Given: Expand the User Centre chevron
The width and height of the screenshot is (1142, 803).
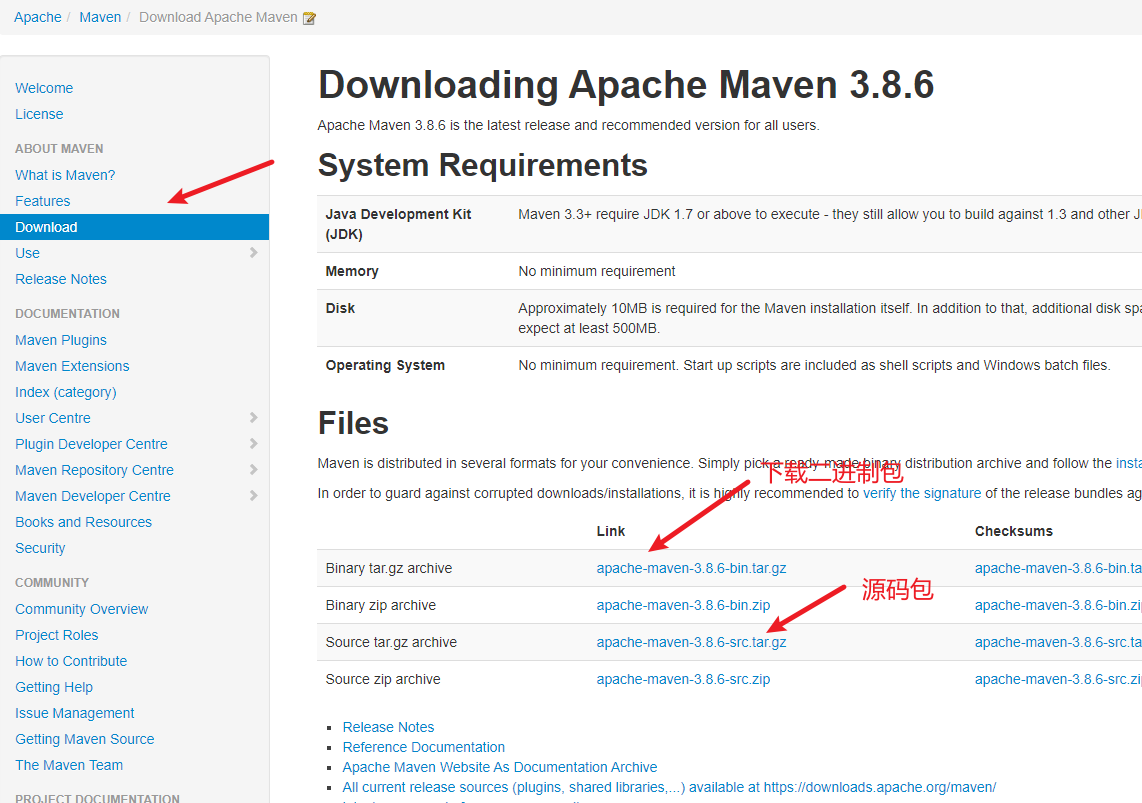Looking at the screenshot, I should point(253,418).
